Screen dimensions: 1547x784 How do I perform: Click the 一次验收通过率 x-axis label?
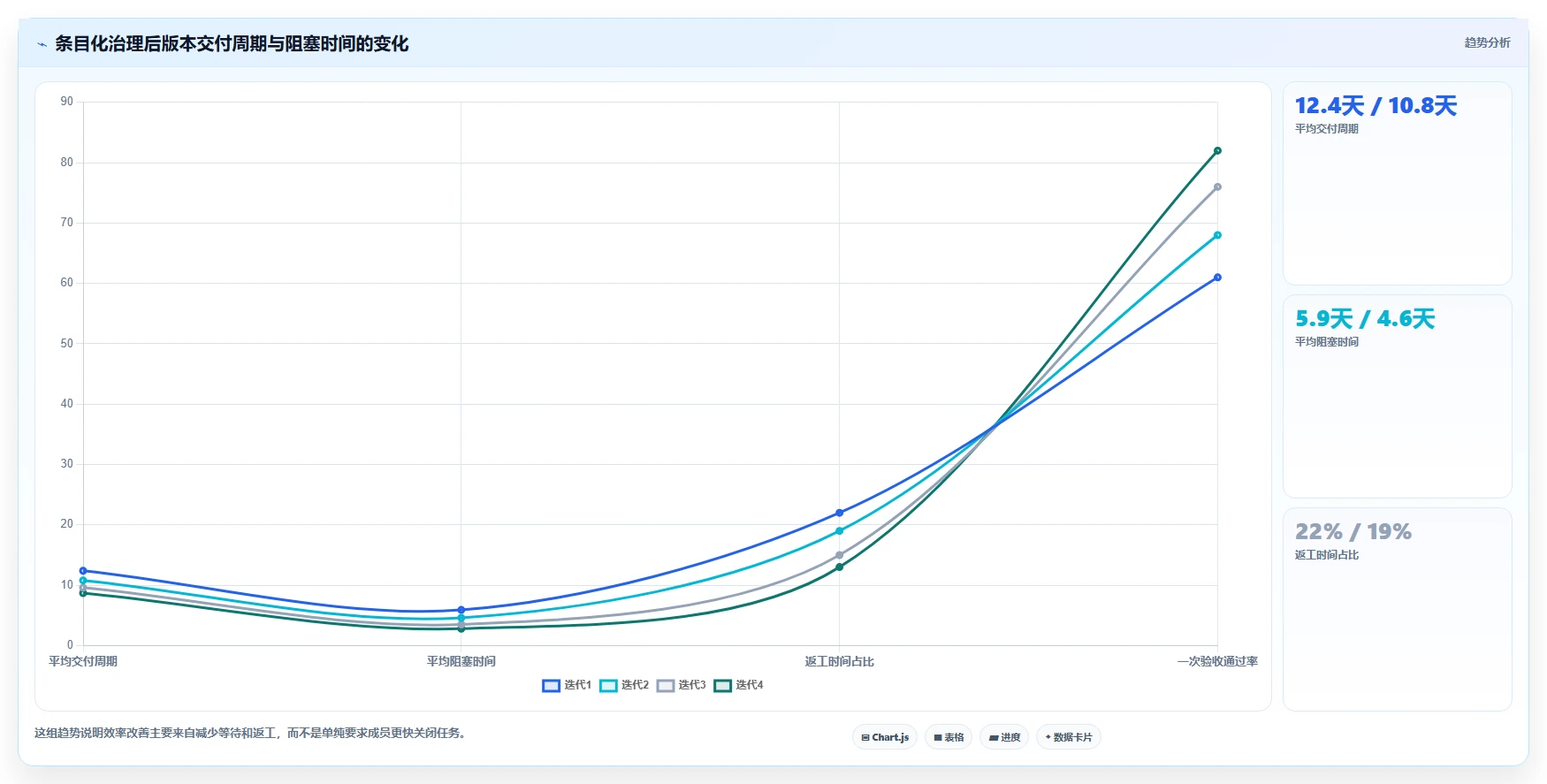[1217, 661]
